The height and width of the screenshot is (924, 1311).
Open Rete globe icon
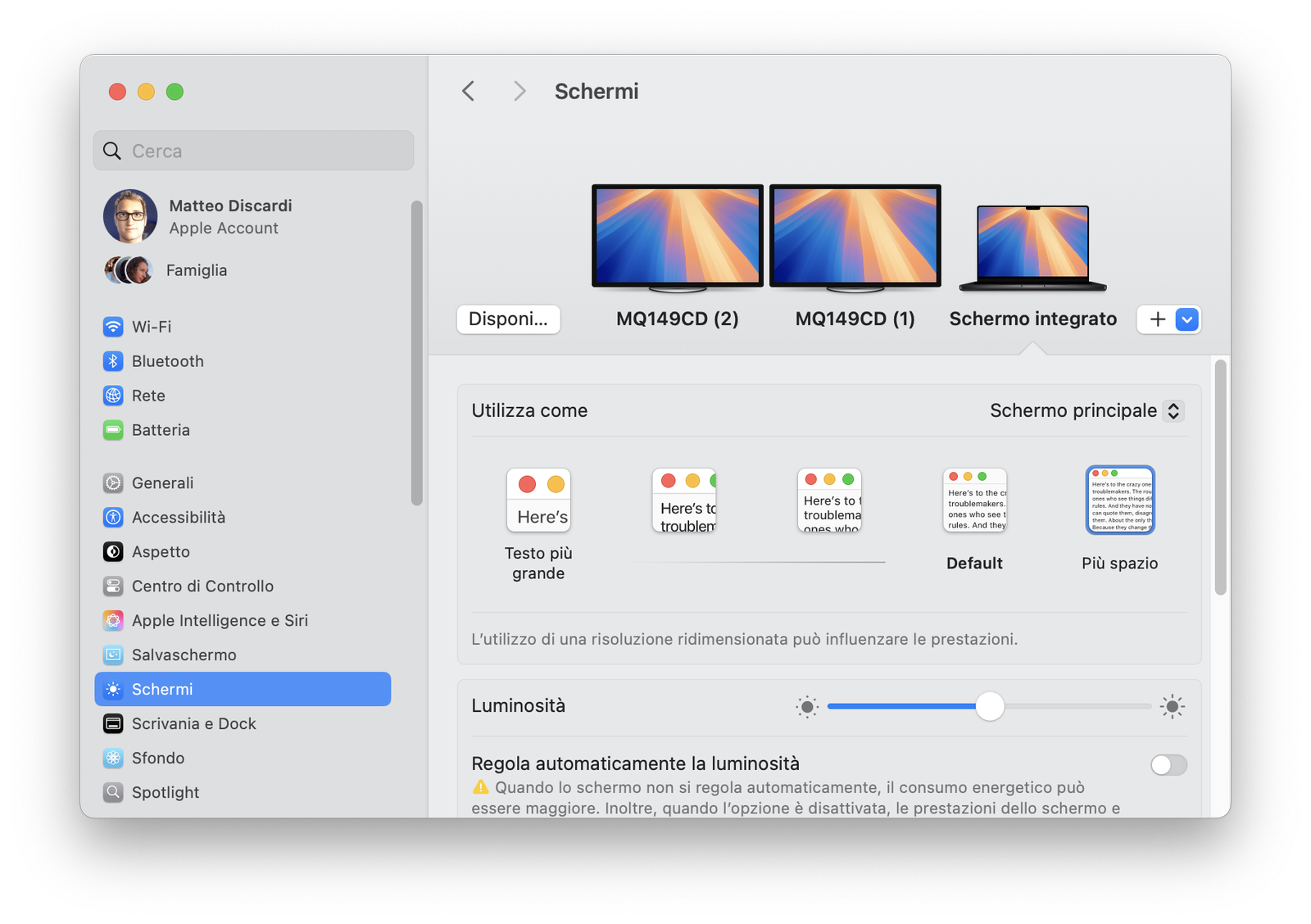tap(113, 396)
